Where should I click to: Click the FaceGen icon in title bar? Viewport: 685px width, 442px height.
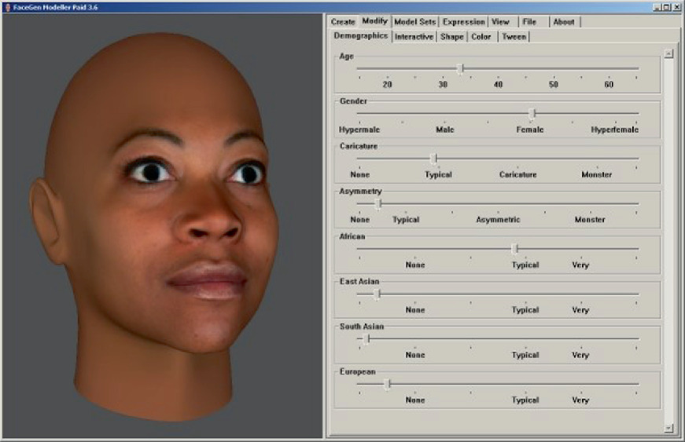(x=6, y=6)
